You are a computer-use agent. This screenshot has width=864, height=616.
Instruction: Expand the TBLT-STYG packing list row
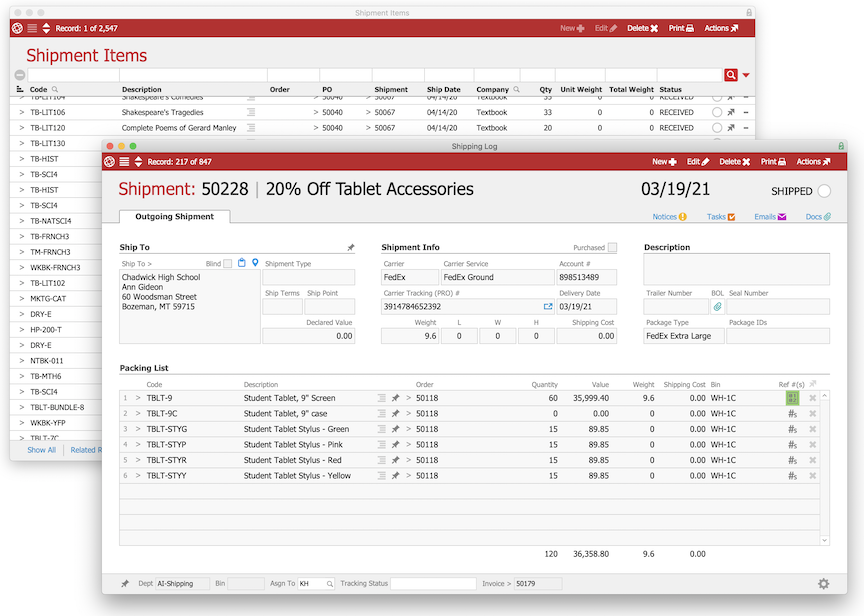click(x=138, y=429)
